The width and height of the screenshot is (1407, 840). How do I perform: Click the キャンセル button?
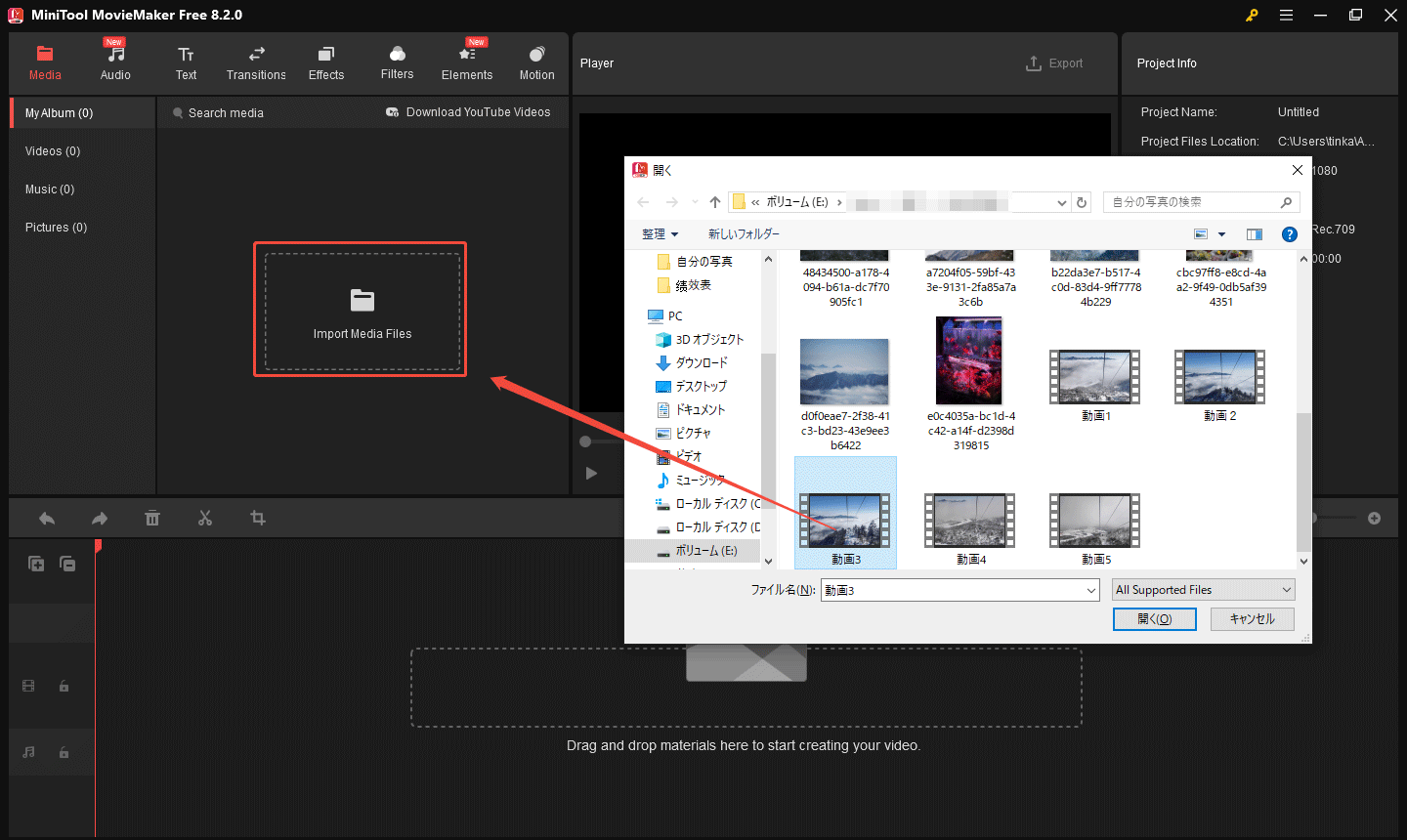pyautogui.click(x=1252, y=619)
